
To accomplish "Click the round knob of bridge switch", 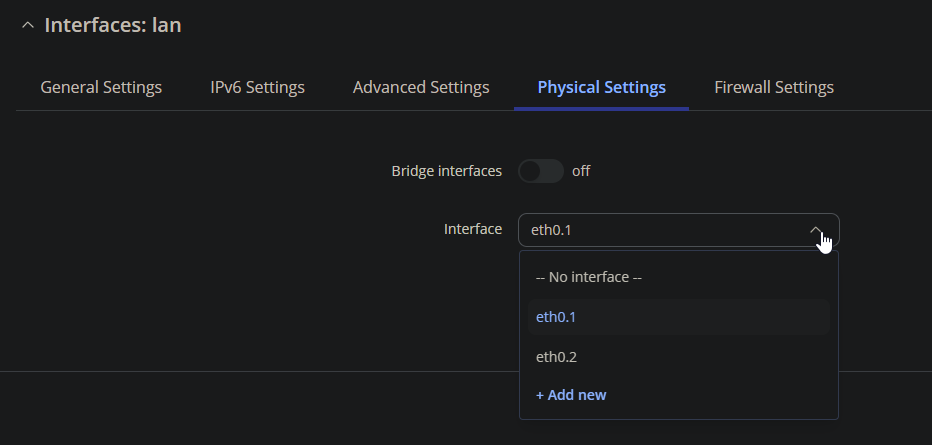I will click(530, 171).
